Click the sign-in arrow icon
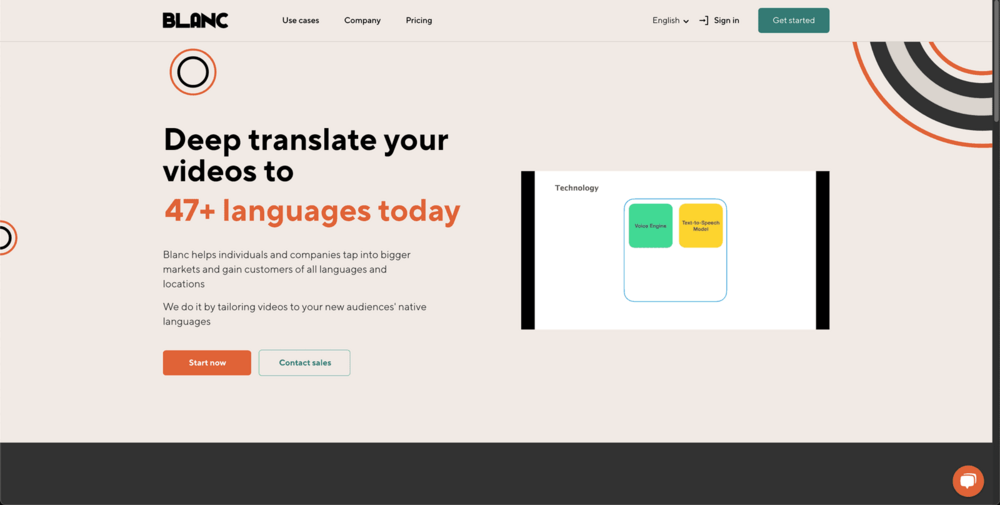Viewport: 1000px width, 505px height. pos(703,20)
